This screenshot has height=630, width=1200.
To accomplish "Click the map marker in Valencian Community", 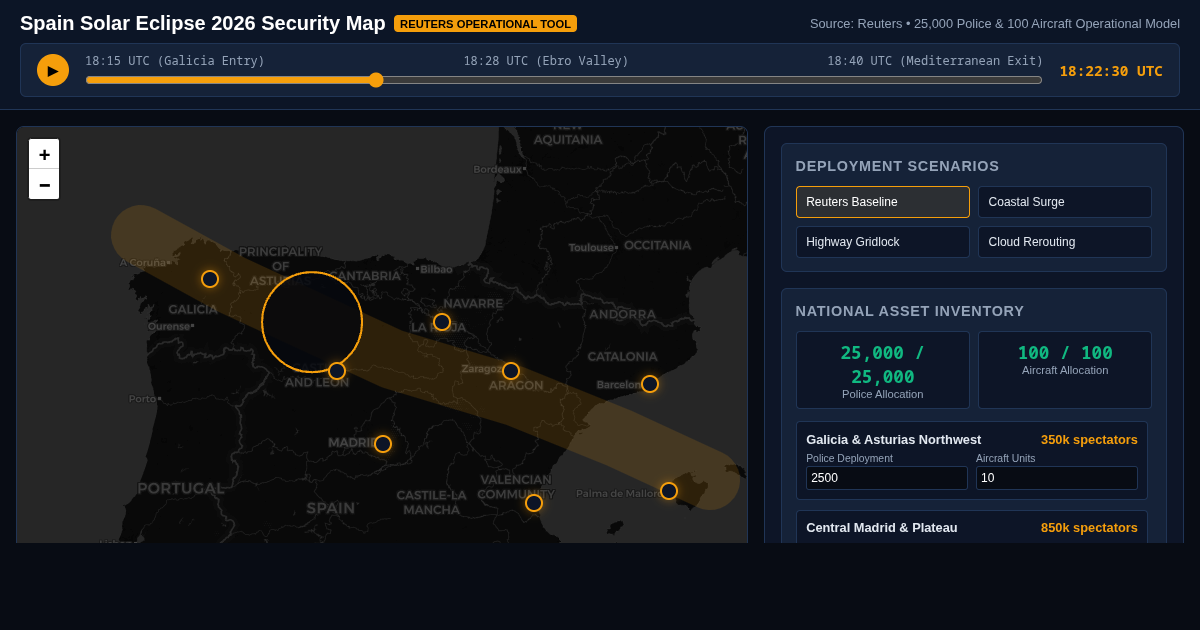I will 534,503.
